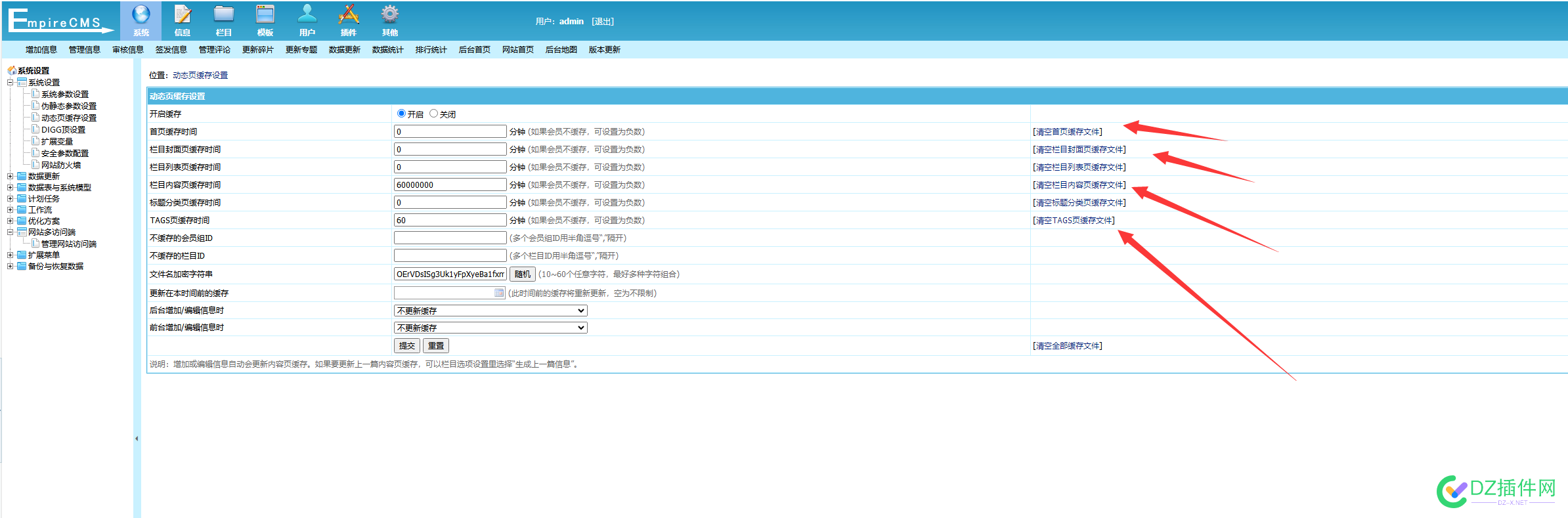Click the 动态页缓存设置 breadcrumb link
Screen dimensions: 1568x518
pyautogui.click(x=200, y=76)
